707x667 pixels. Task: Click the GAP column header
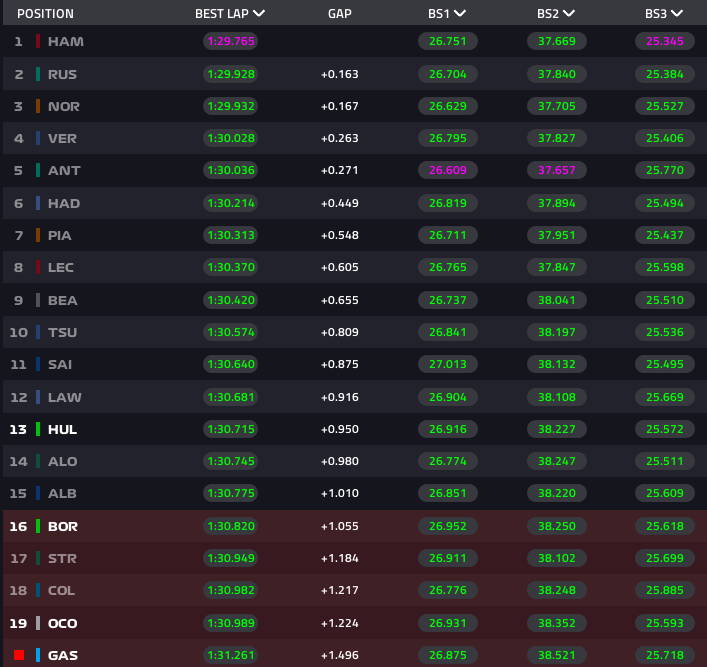click(339, 14)
